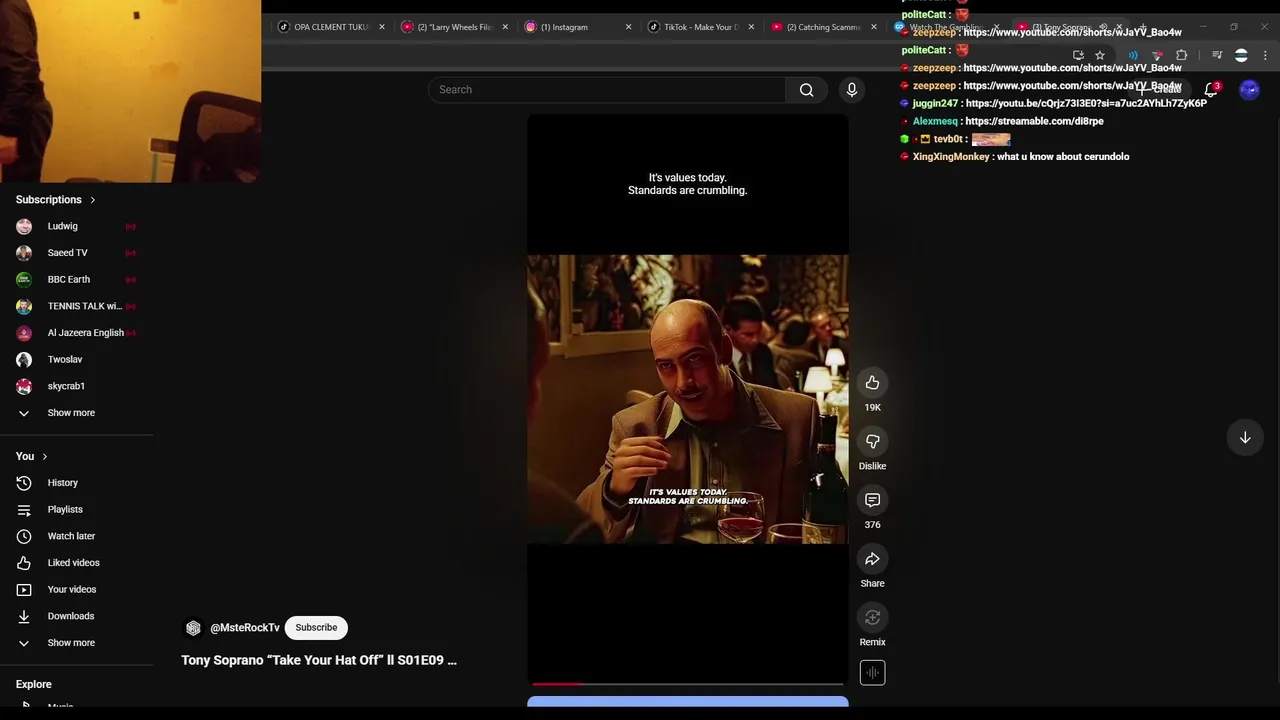Switch to the OPA CLEMENT TUKUR TikTok tab
The height and width of the screenshot is (720, 1280).
[330, 27]
